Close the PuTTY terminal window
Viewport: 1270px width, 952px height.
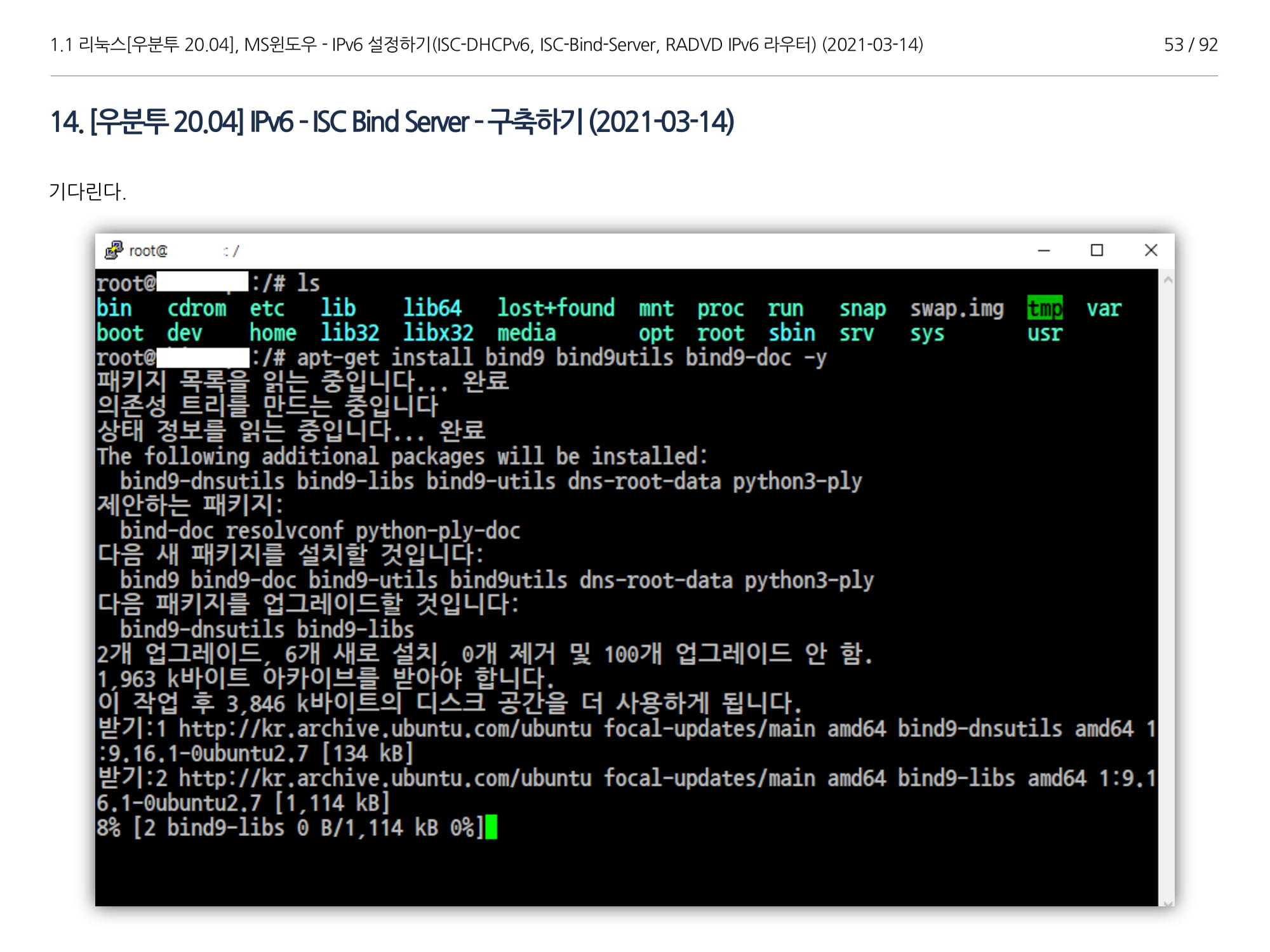click(1151, 251)
